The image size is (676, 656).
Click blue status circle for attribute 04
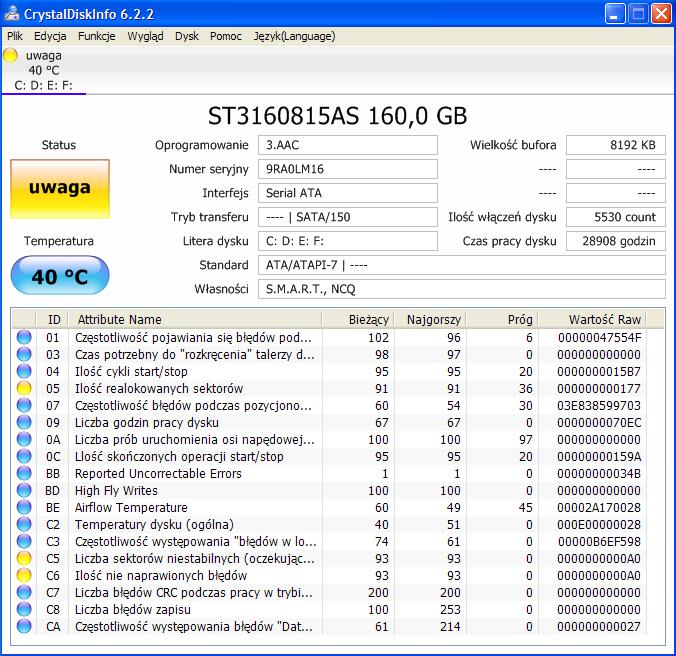pyautogui.click(x=24, y=371)
